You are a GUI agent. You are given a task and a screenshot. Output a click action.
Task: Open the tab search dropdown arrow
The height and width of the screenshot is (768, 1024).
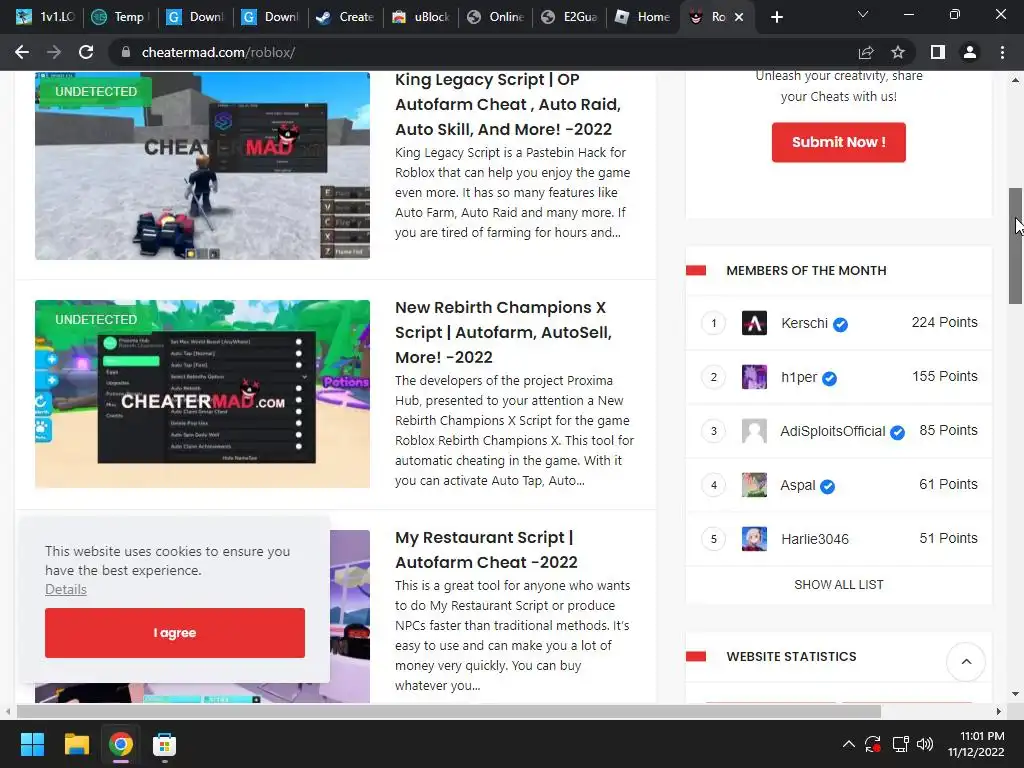[863, 14]
